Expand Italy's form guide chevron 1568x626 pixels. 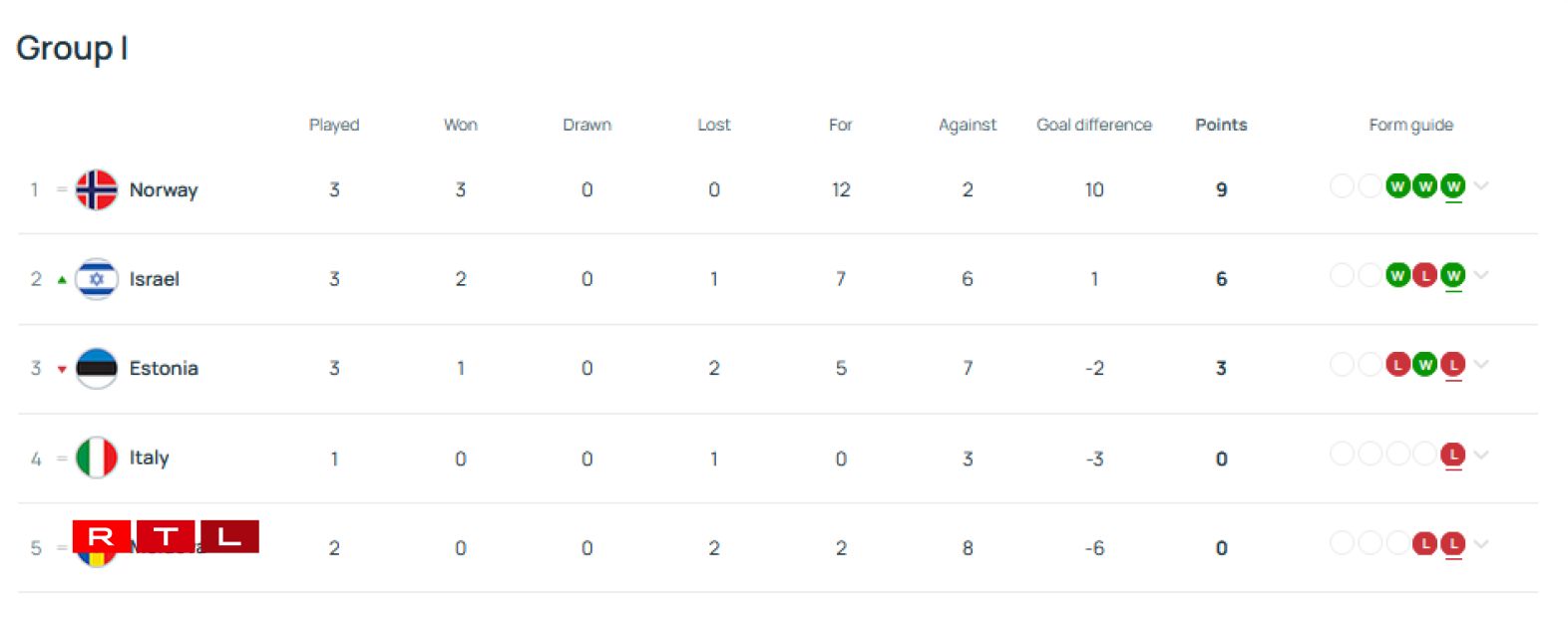pyautogui.click(x=1481, y=455)
